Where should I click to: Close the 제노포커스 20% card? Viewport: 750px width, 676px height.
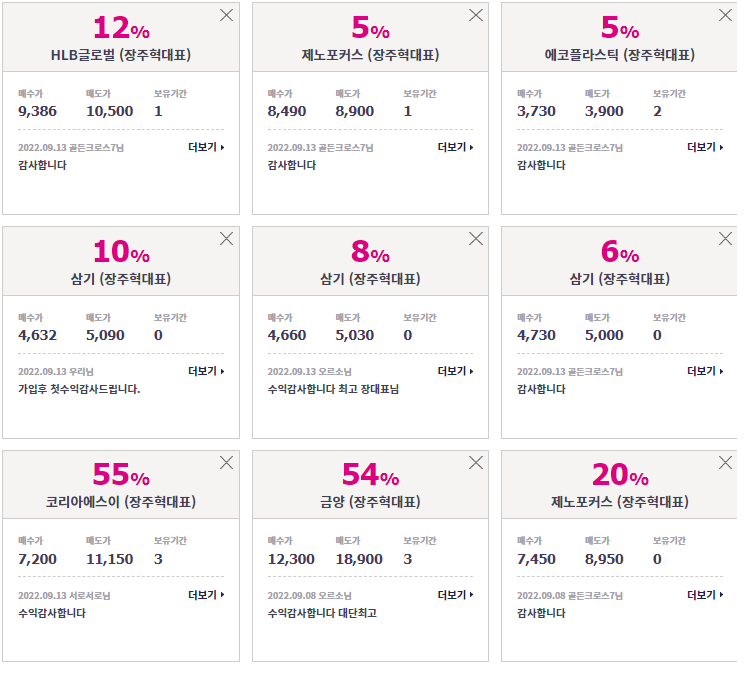point(725,463)
